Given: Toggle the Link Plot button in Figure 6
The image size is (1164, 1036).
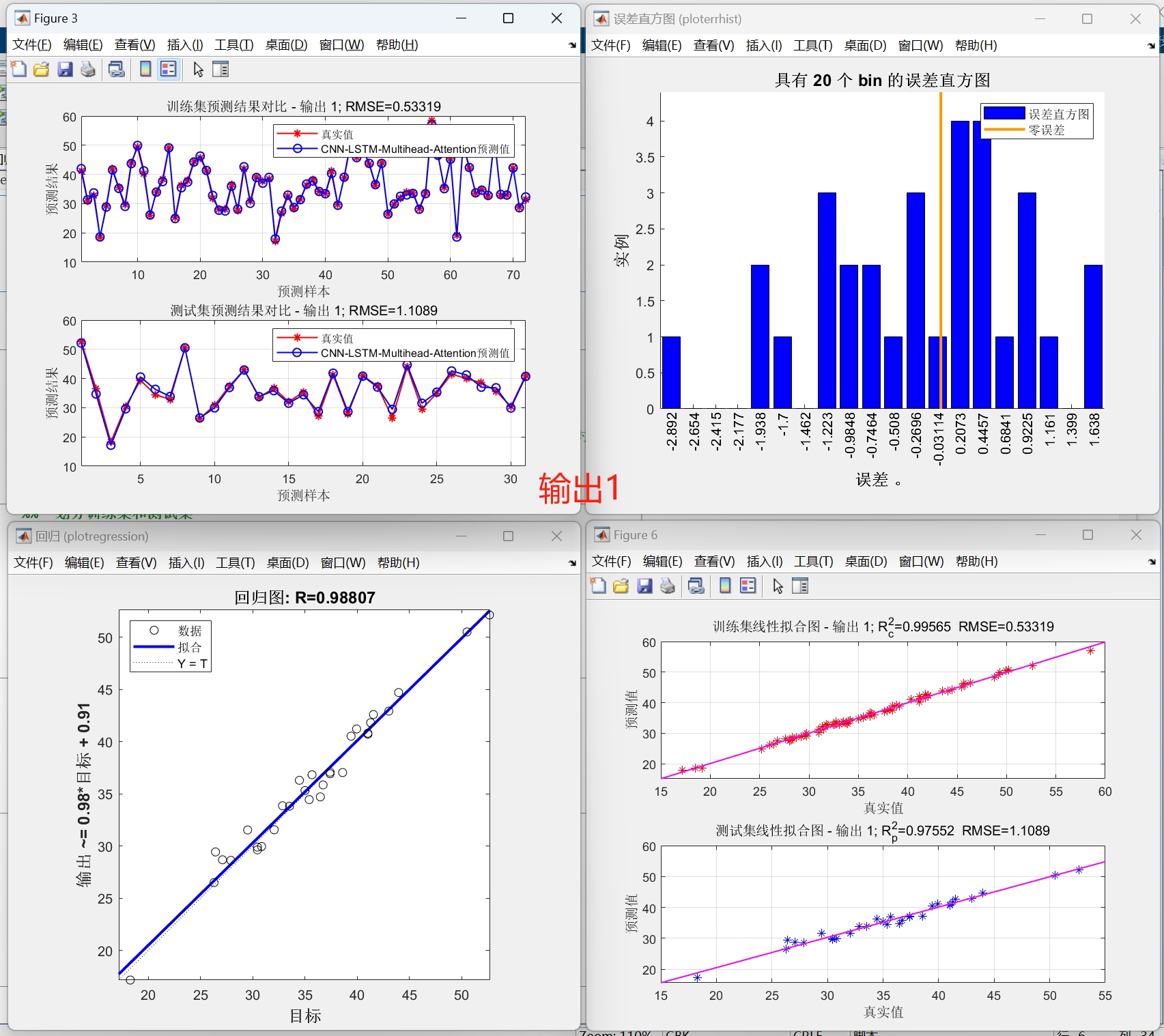Looking at the screenshot, I should point(696,586).
